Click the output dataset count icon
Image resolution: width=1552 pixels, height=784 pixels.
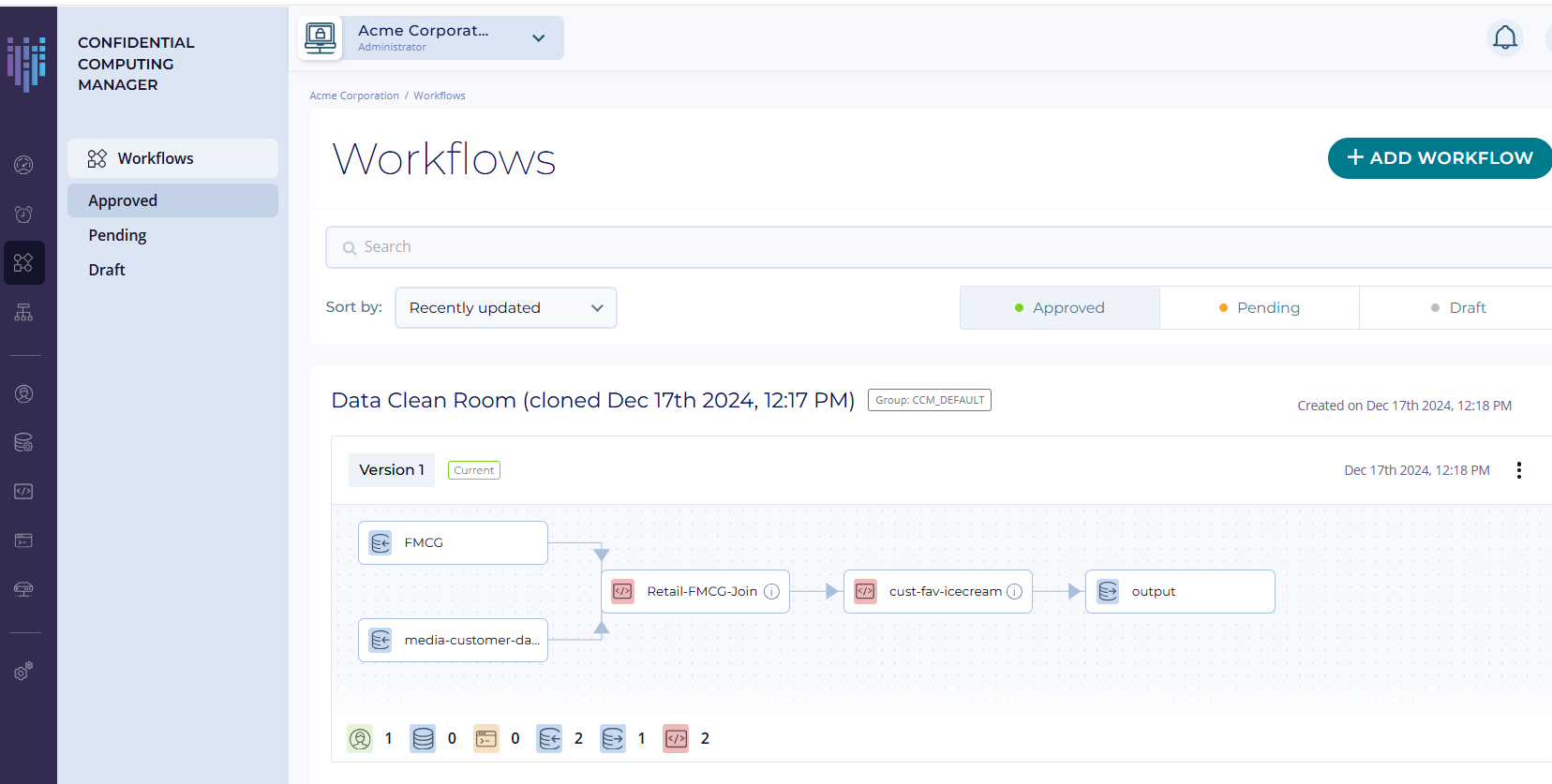pyautogui.click(x=613, y=739)
